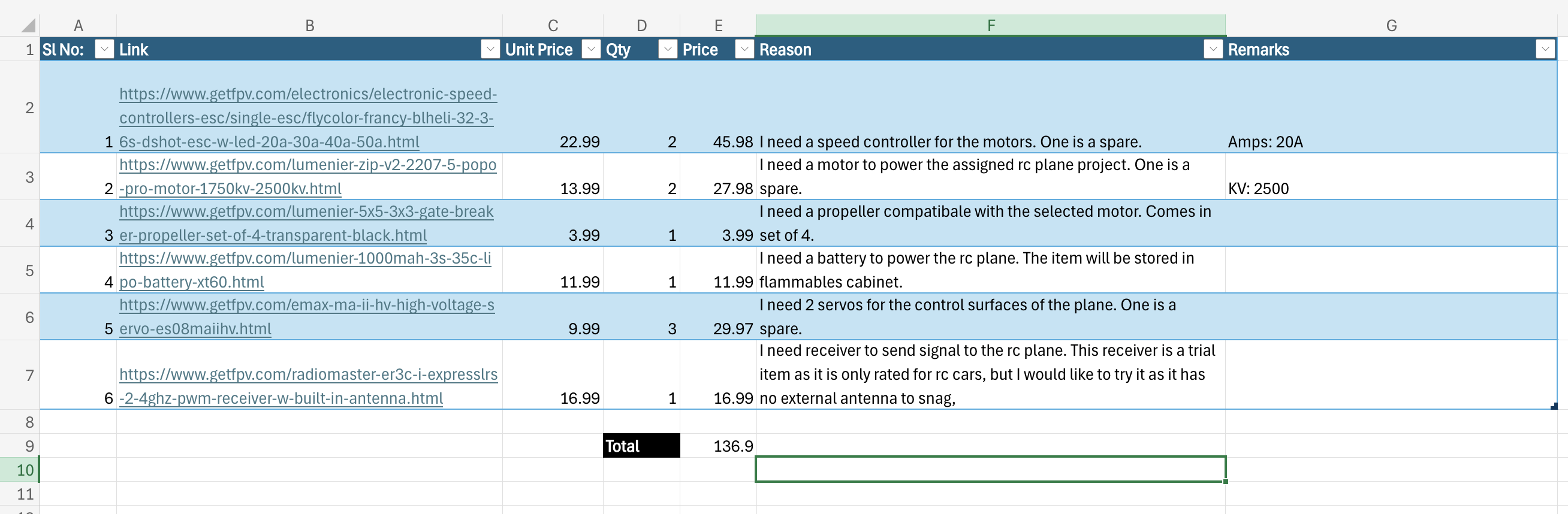Open the Reason column filter dropdown
Image resolution: width=1568 pixels, height=514 pixels.
pos(1213,49)
